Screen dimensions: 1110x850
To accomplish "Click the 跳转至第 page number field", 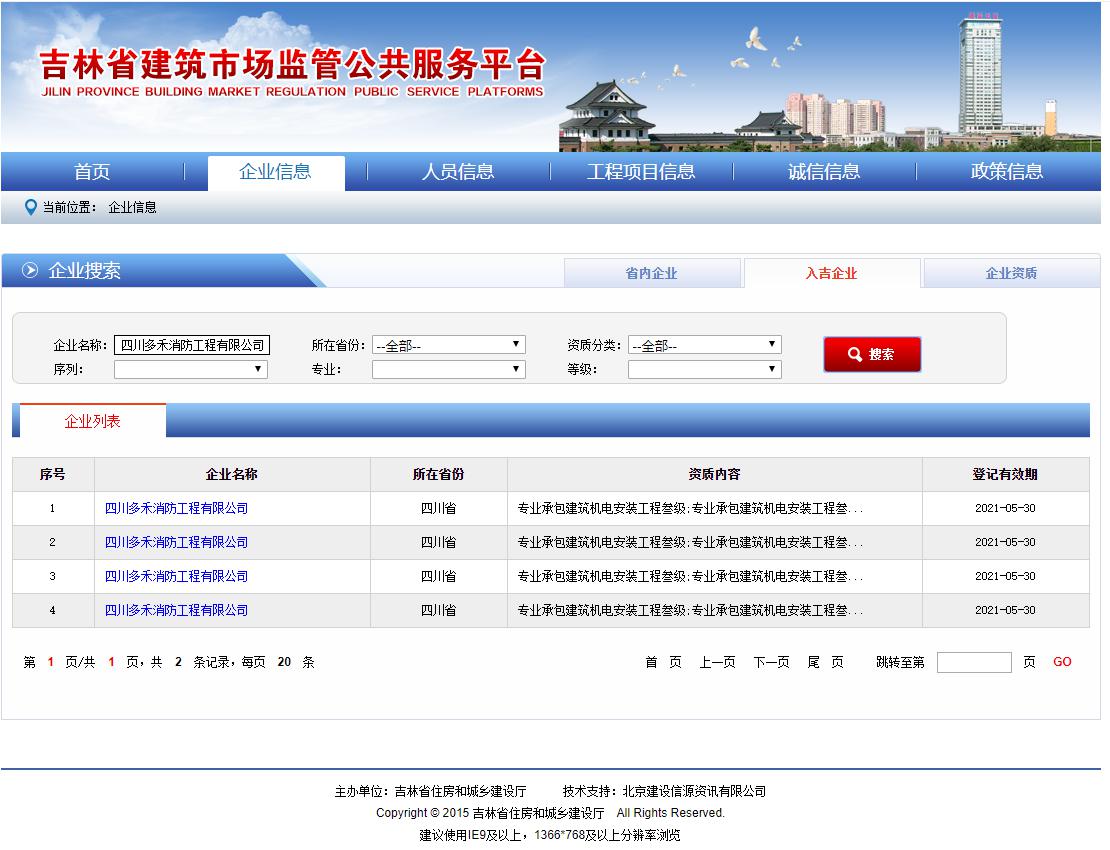I will point(974,662).
